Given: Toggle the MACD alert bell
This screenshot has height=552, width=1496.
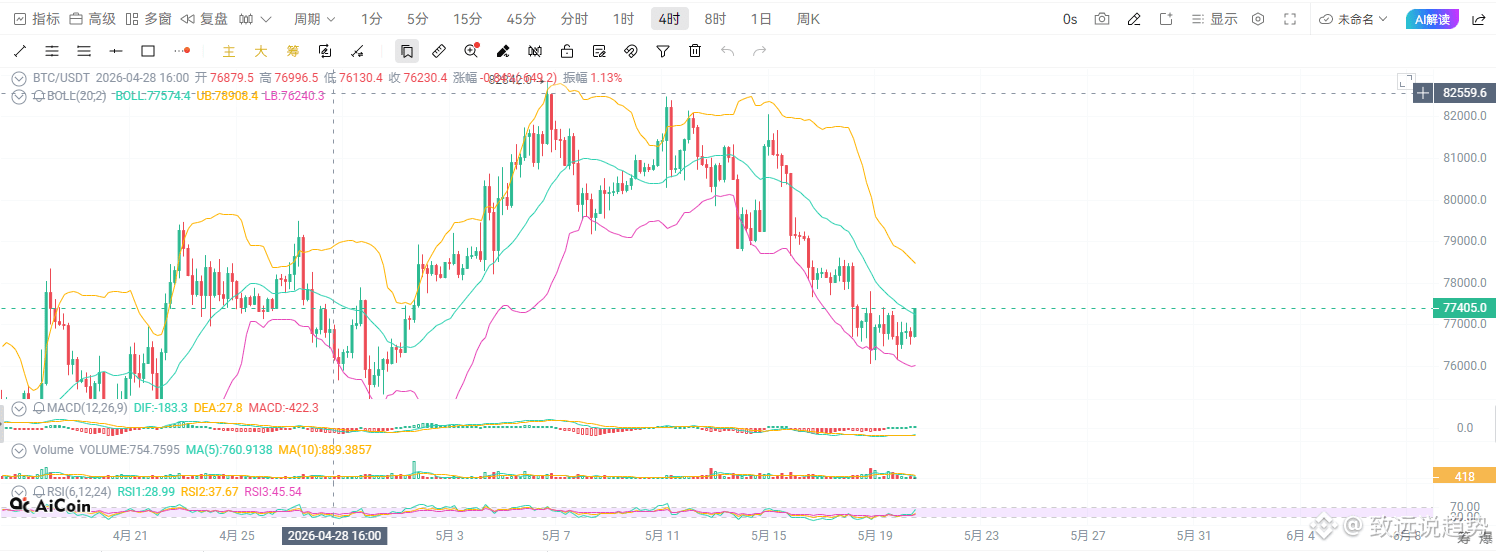Looking at the screenshot, I should pyautogui.click(x=39, y=408).
